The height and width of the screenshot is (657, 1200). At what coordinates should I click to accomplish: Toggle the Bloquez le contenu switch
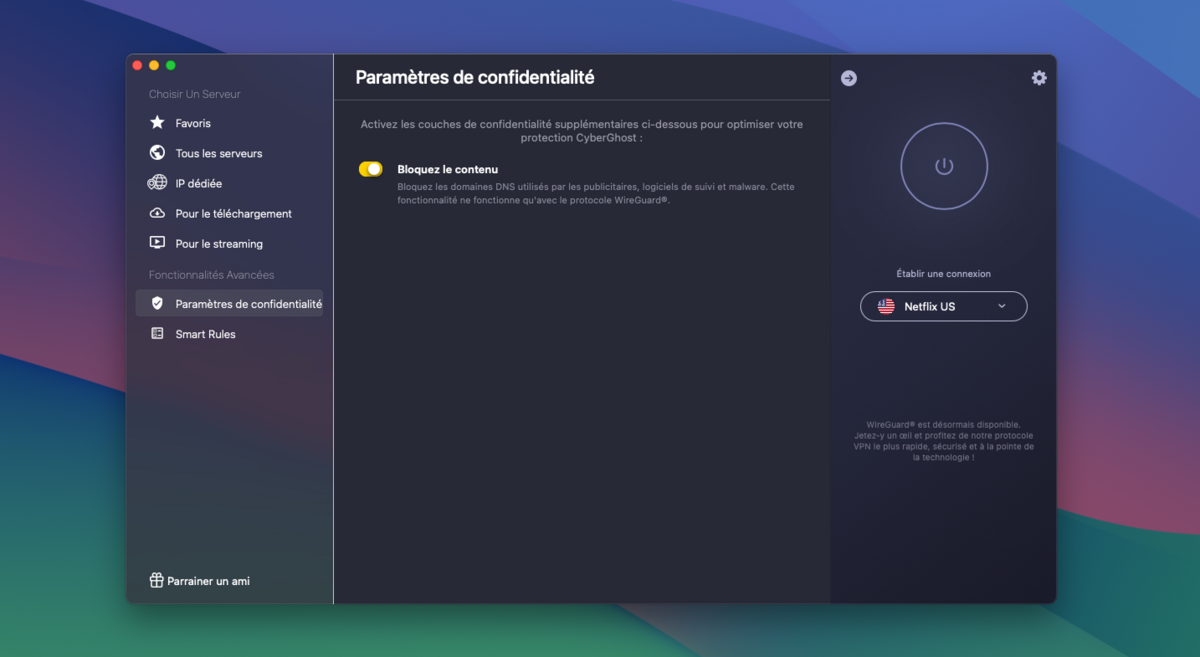tap(371, 169)
